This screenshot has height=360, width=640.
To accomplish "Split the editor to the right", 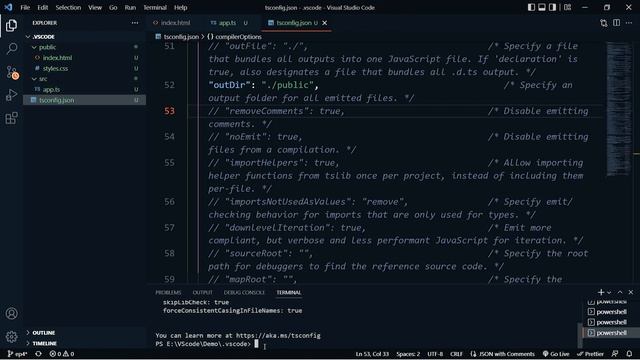I will [616, 23].
